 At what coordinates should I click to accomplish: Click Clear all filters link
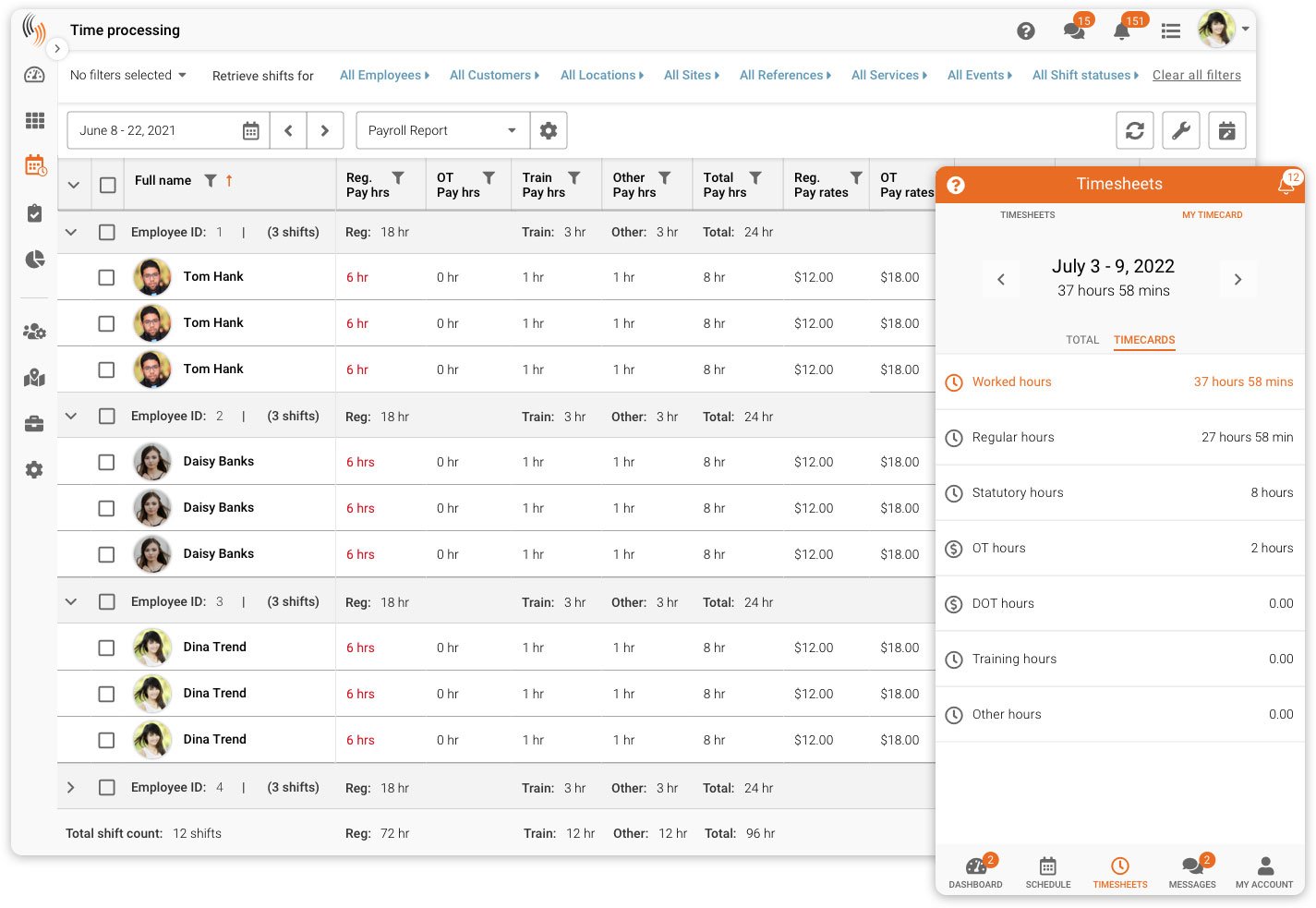click(x=1197, y=75)
